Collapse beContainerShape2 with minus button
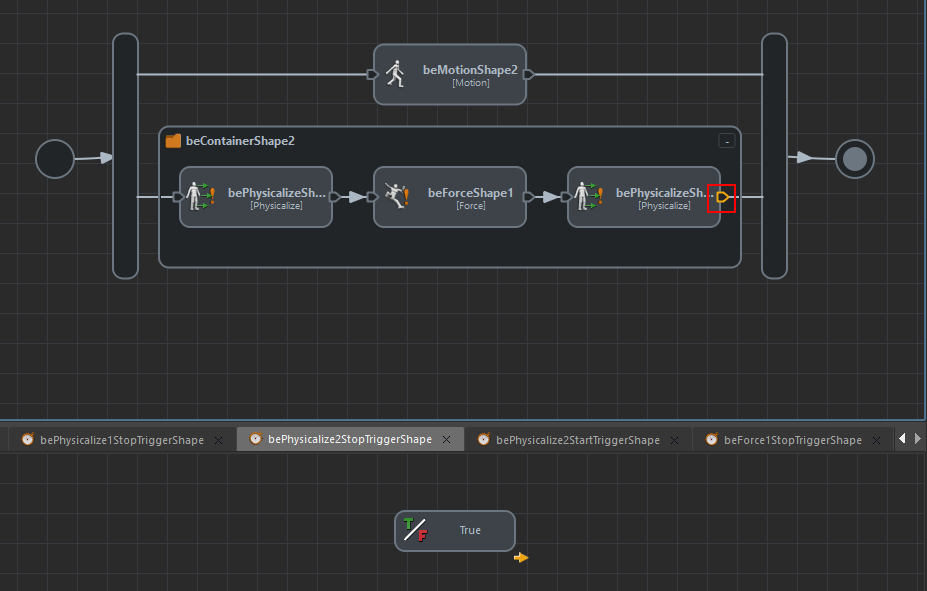927x591 pixels. click(727, 141)
